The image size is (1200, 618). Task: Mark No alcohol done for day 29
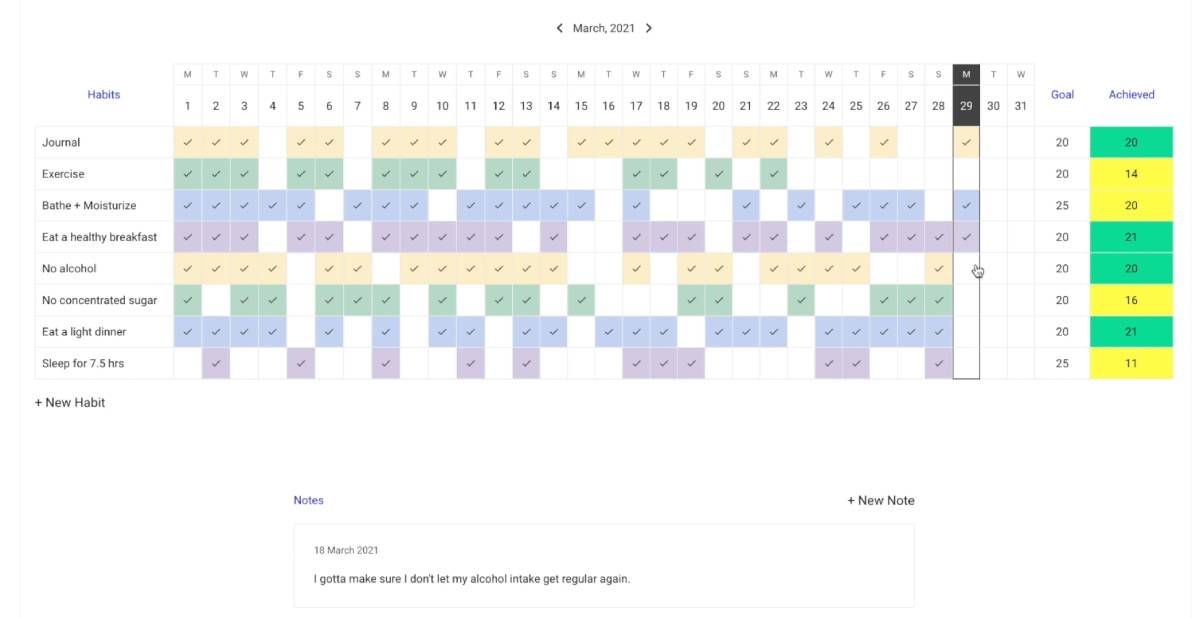click(x=966, y=269)
